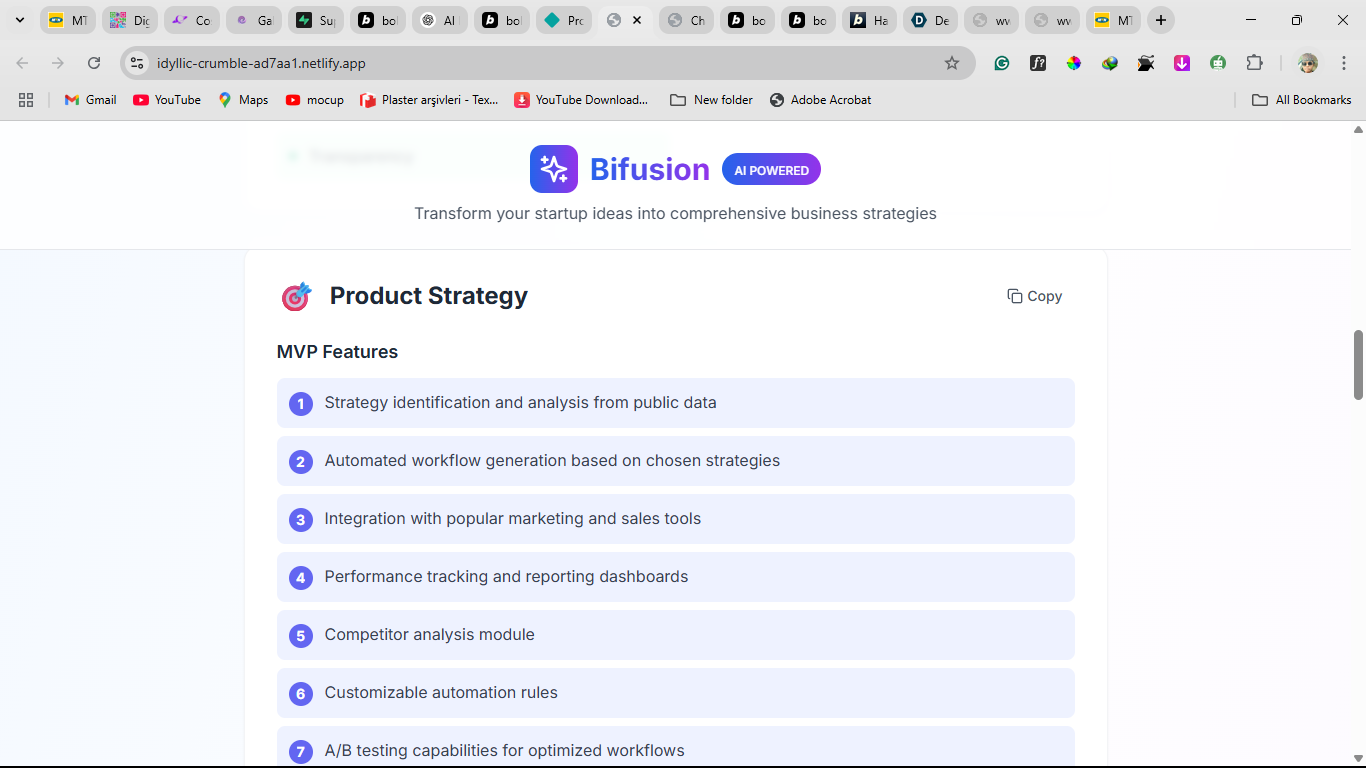Screen dimensions: 1366x768
Task: Select 'Performance tracking and reporting dashboards' row
Action: [676, 577]
